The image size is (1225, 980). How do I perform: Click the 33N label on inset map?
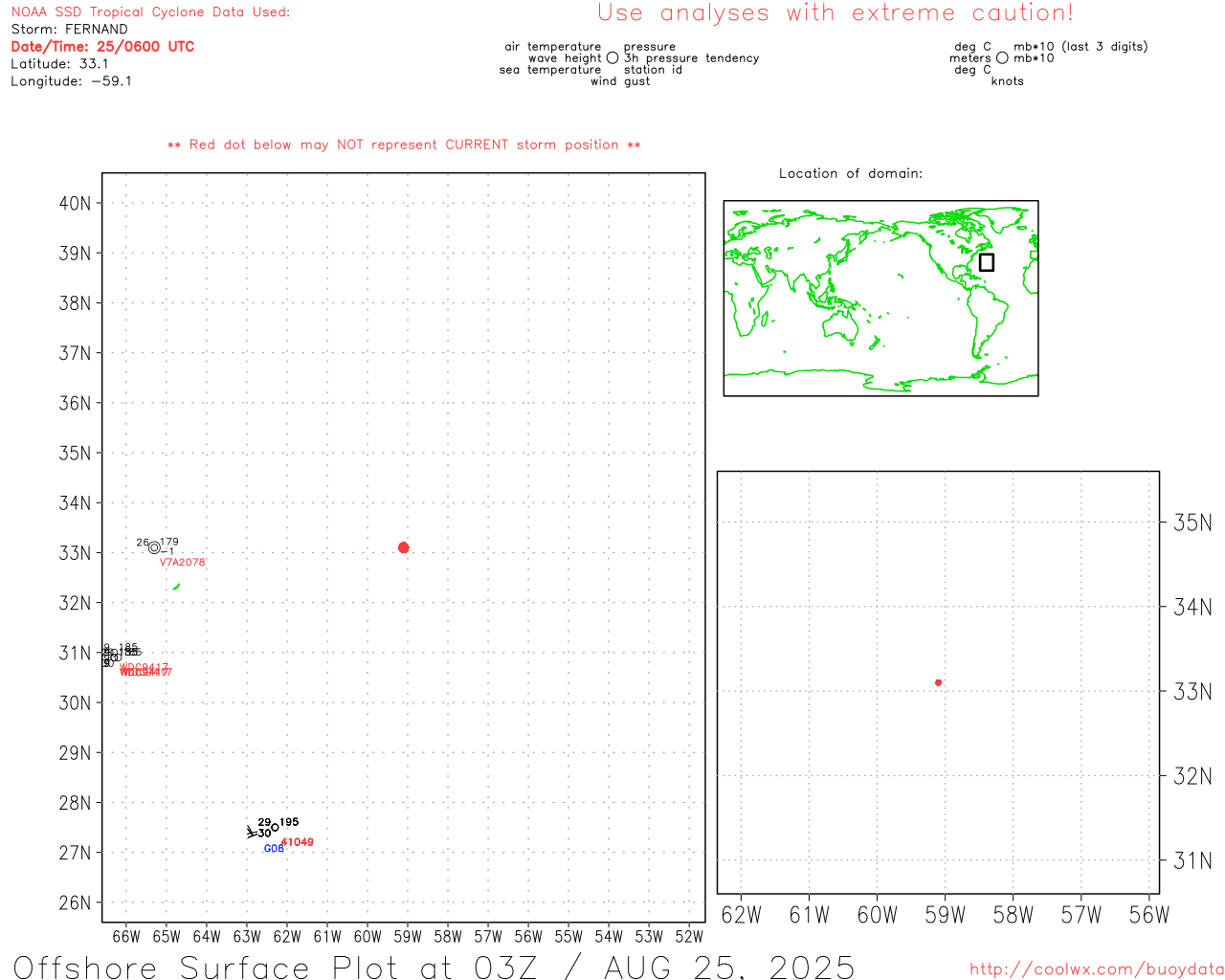click(1192, 691)
